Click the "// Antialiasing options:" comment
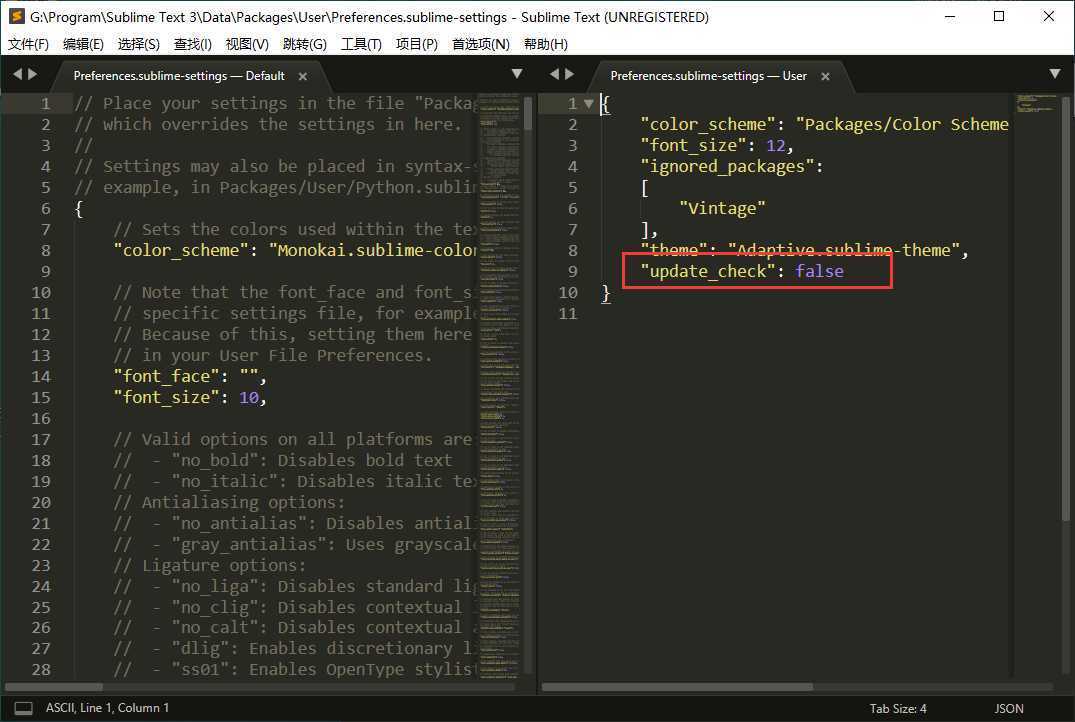This screenshot has width=1075, height=722. tap(229, 503)
